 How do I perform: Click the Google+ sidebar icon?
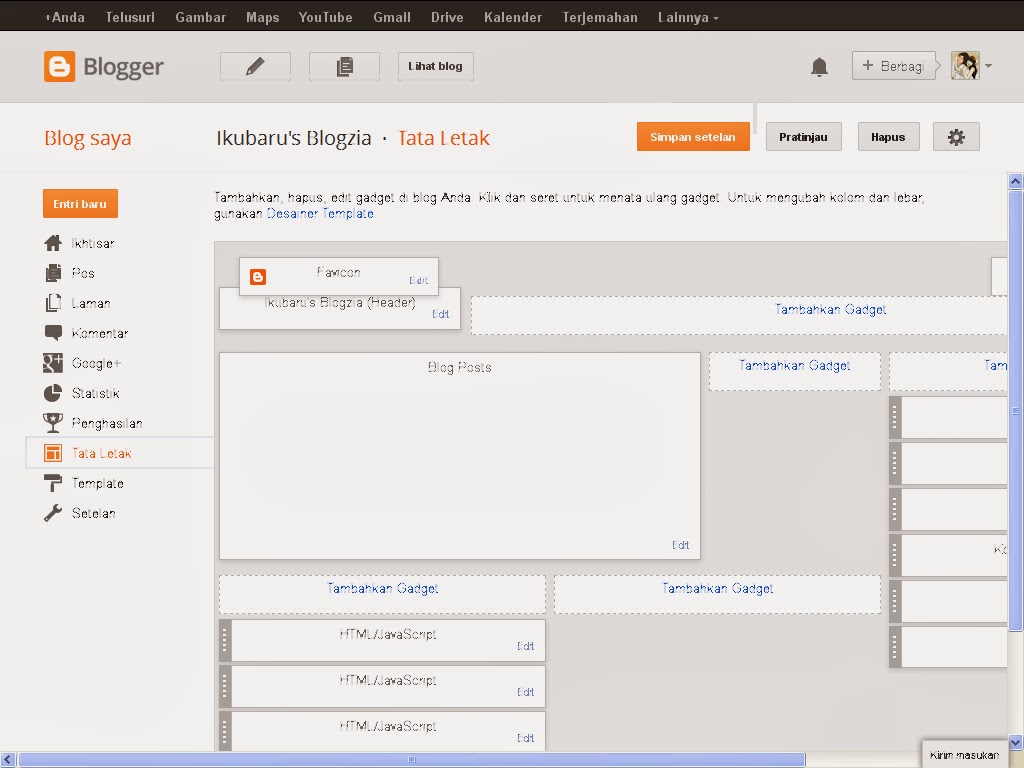coord(53,363)
